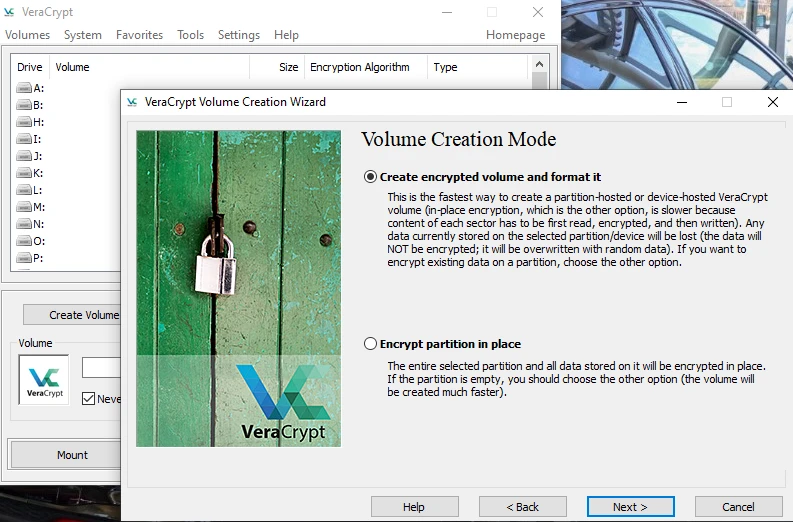Click drive list scrollbar up arrow

click(539, 64)
